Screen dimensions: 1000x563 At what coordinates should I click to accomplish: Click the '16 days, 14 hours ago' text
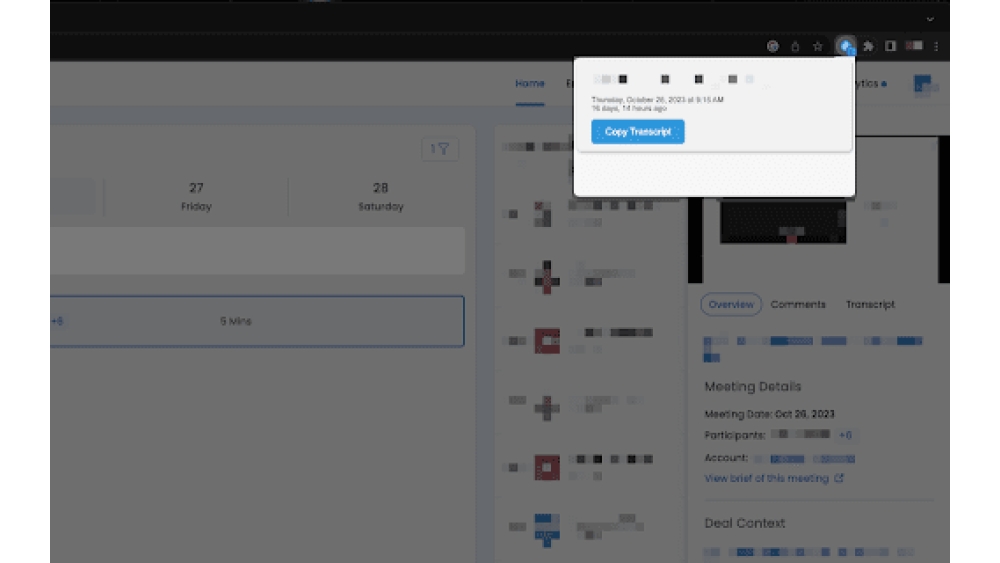click(629, 108)
